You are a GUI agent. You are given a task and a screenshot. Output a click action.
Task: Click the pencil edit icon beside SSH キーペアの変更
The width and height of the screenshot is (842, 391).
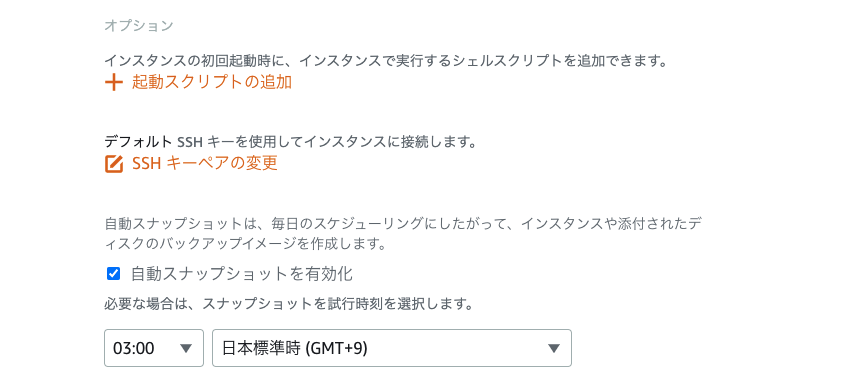[x=114, y=164]
